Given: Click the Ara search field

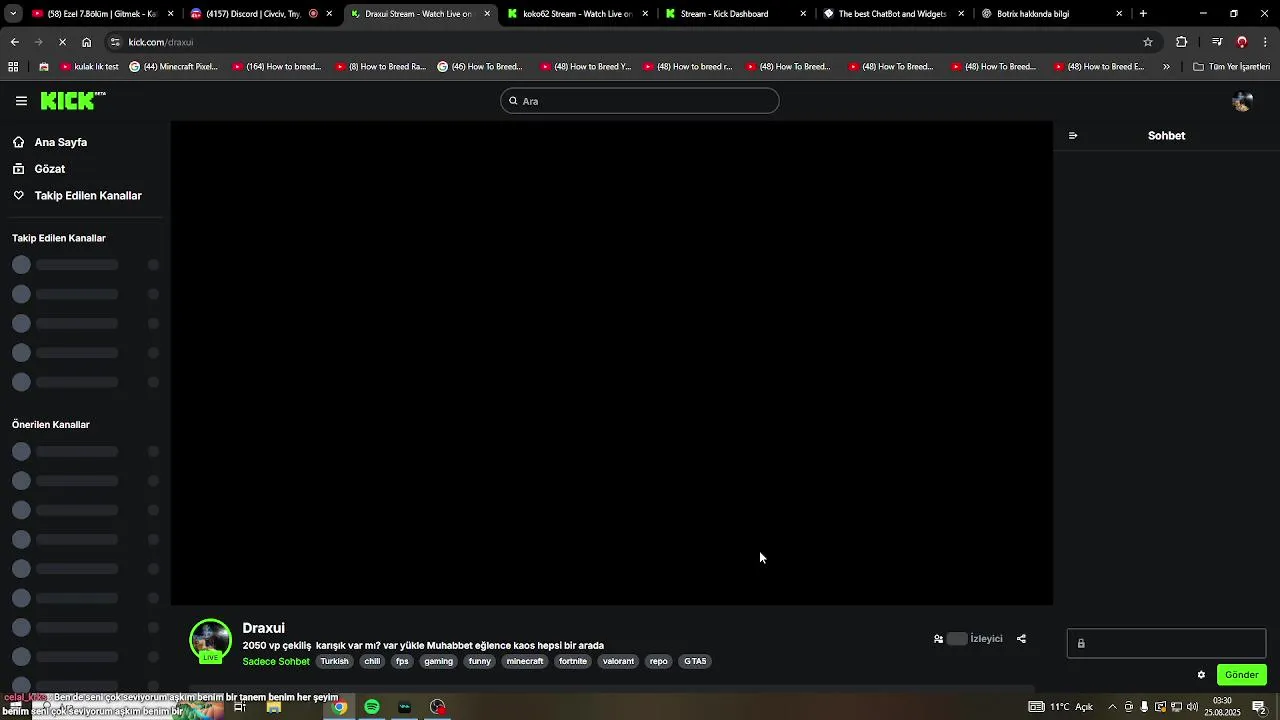Looking at the screenshot, I should click(640, 101).
